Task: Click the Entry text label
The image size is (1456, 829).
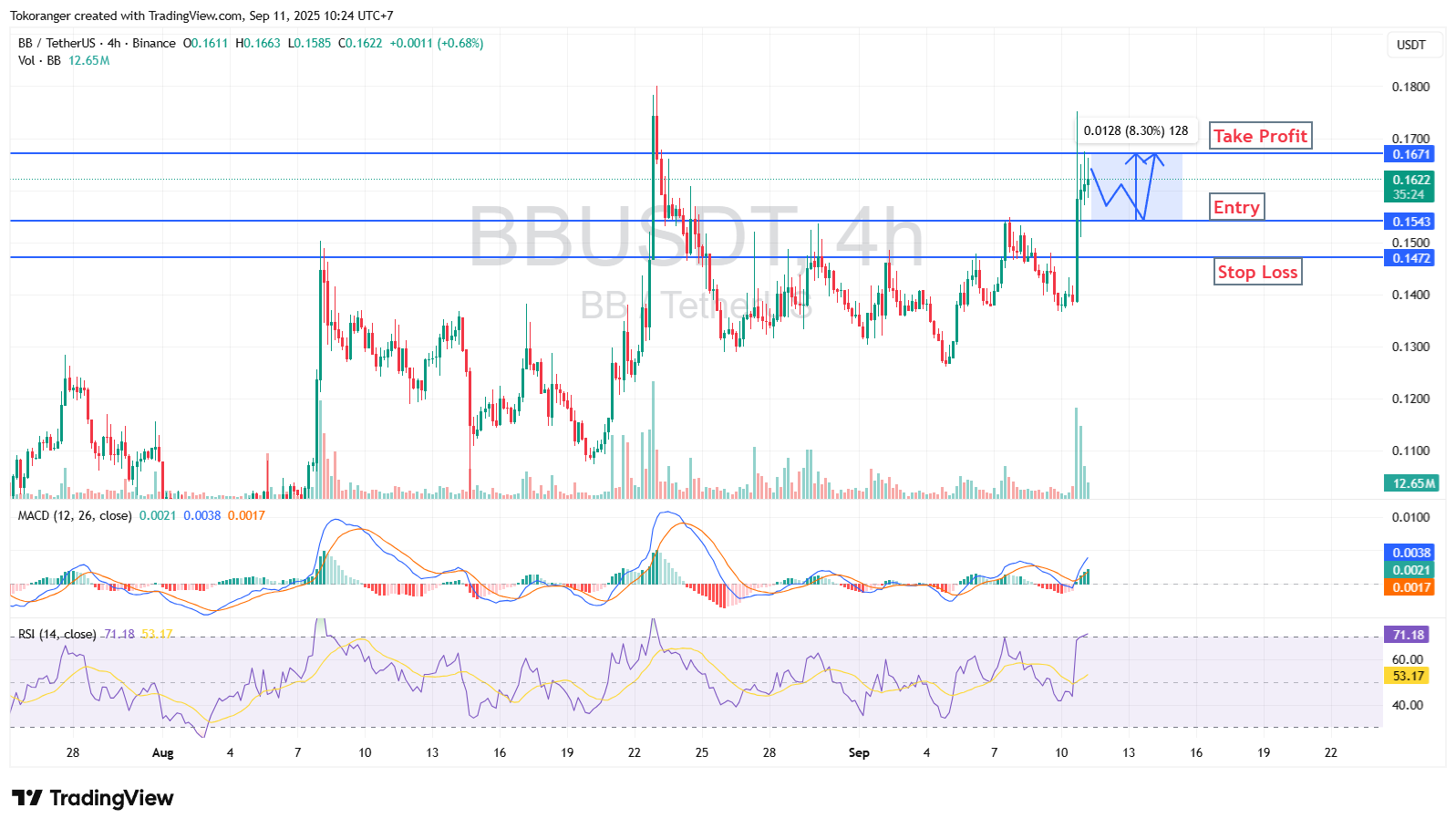Action: (x=1237, y=207)
